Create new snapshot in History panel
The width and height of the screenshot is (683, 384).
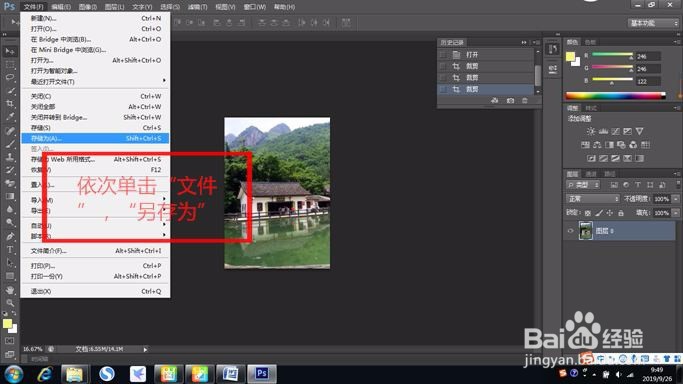[x=510, y=101]
